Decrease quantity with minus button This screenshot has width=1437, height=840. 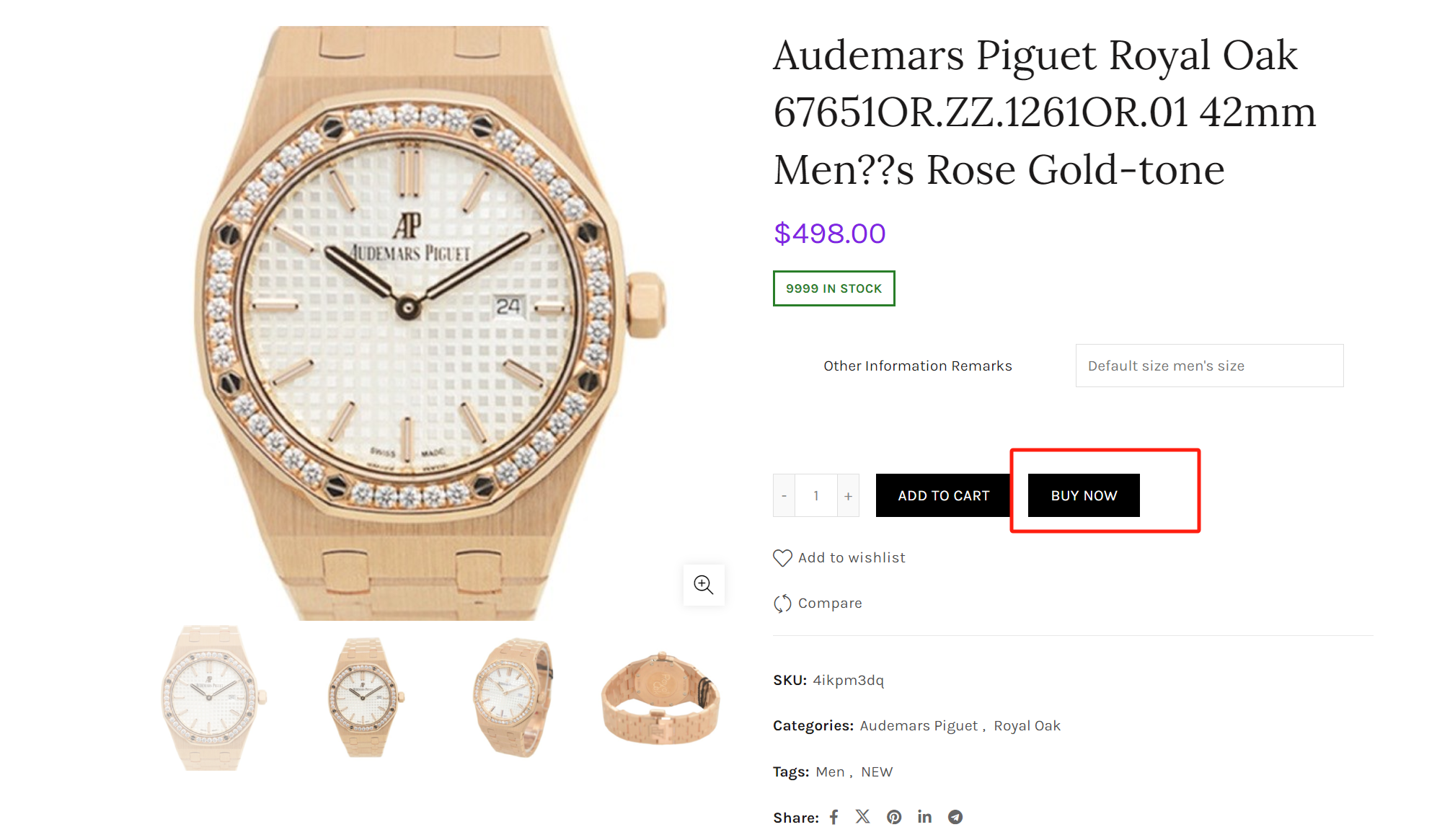(x=784, y=496)
